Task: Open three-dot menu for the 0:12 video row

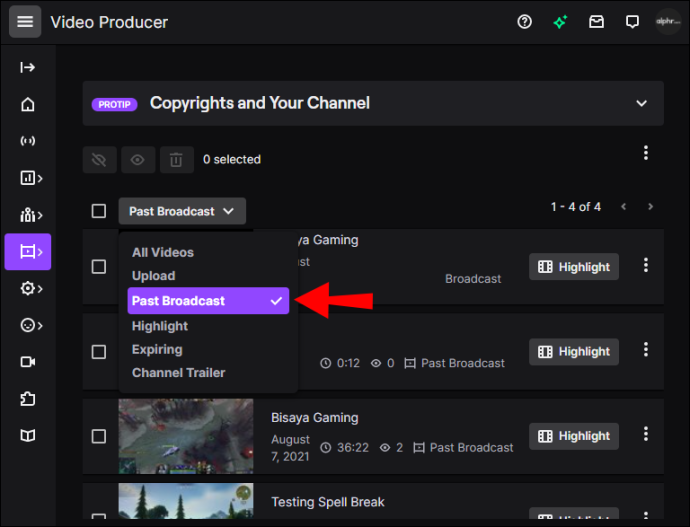Action: pos(646,350)
